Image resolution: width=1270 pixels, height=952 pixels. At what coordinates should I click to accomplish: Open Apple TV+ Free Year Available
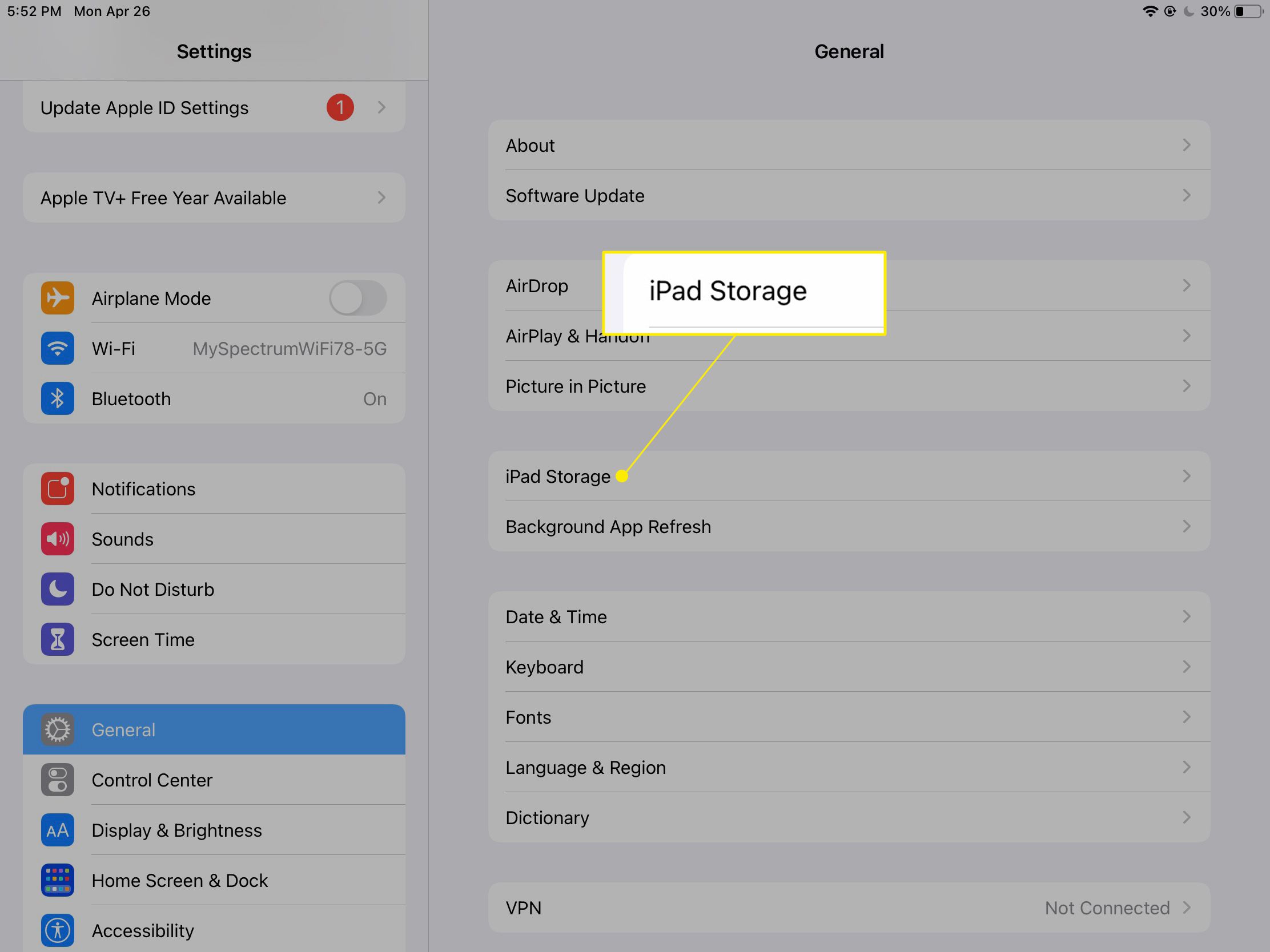pos(214,197)
